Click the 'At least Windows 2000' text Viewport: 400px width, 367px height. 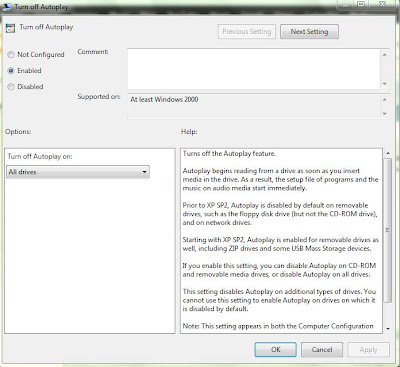click(164, 99)
